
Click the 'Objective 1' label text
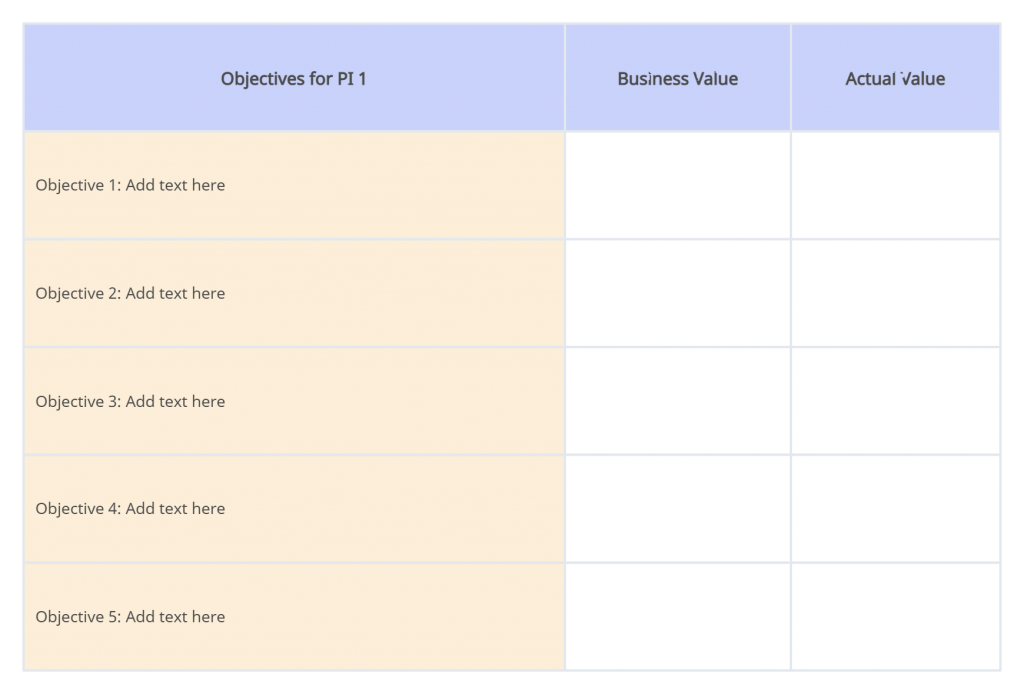(78, 185)
